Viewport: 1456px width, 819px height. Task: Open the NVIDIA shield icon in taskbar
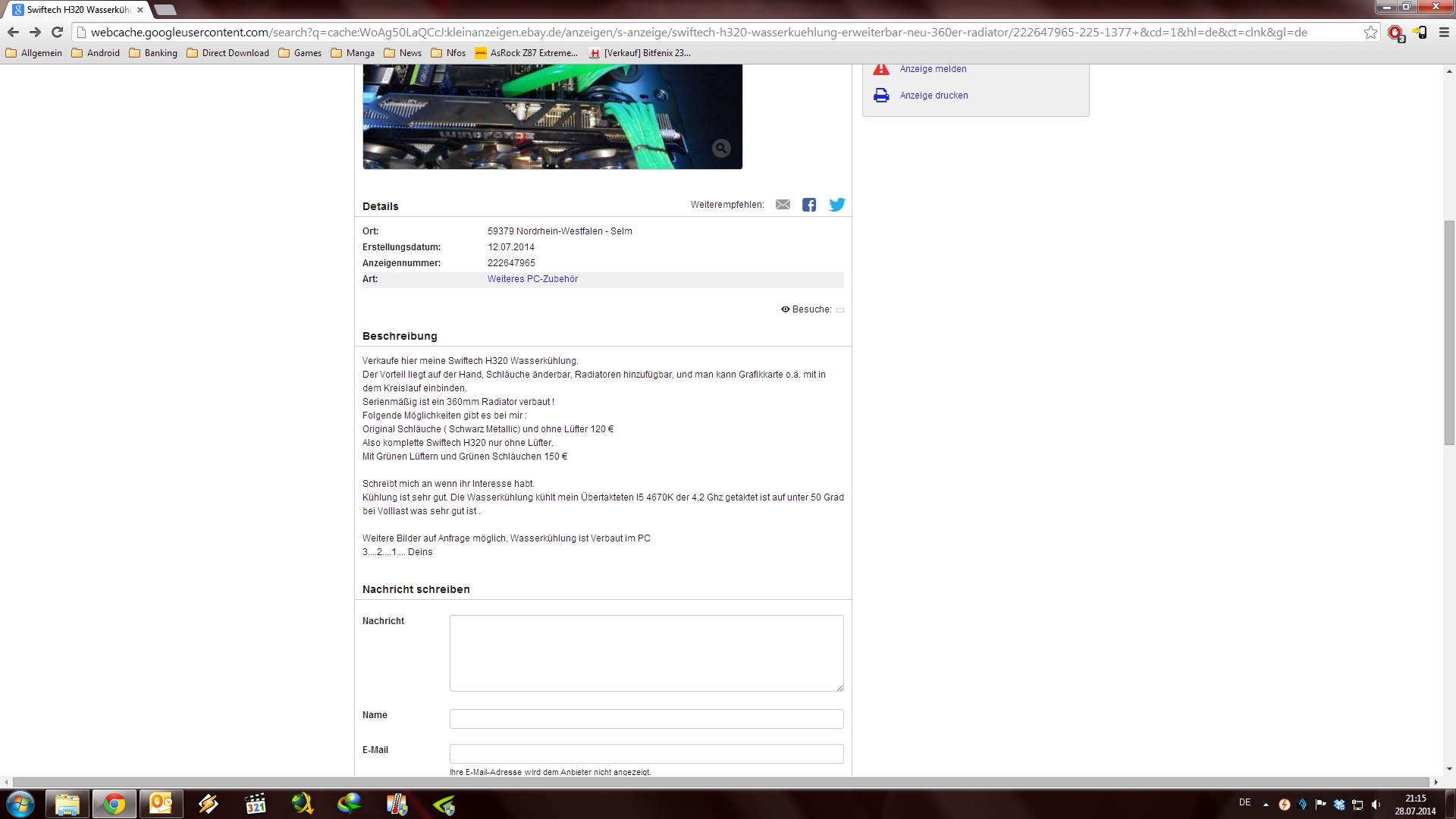pyautogui.click(x=444, y=804)
